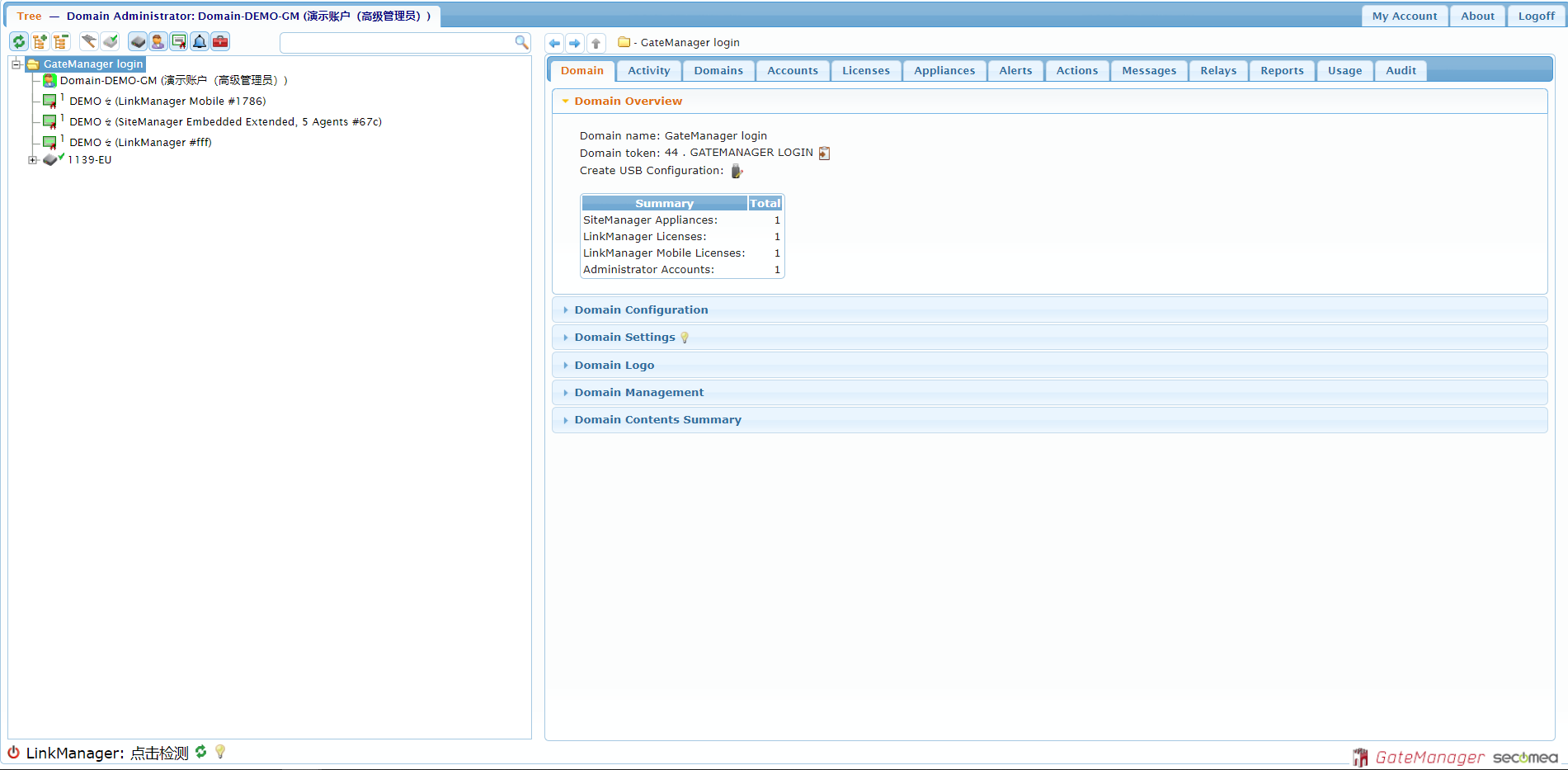
Task: Select Domain-DEMO-GM account in tree
Action: coord(174,80)
